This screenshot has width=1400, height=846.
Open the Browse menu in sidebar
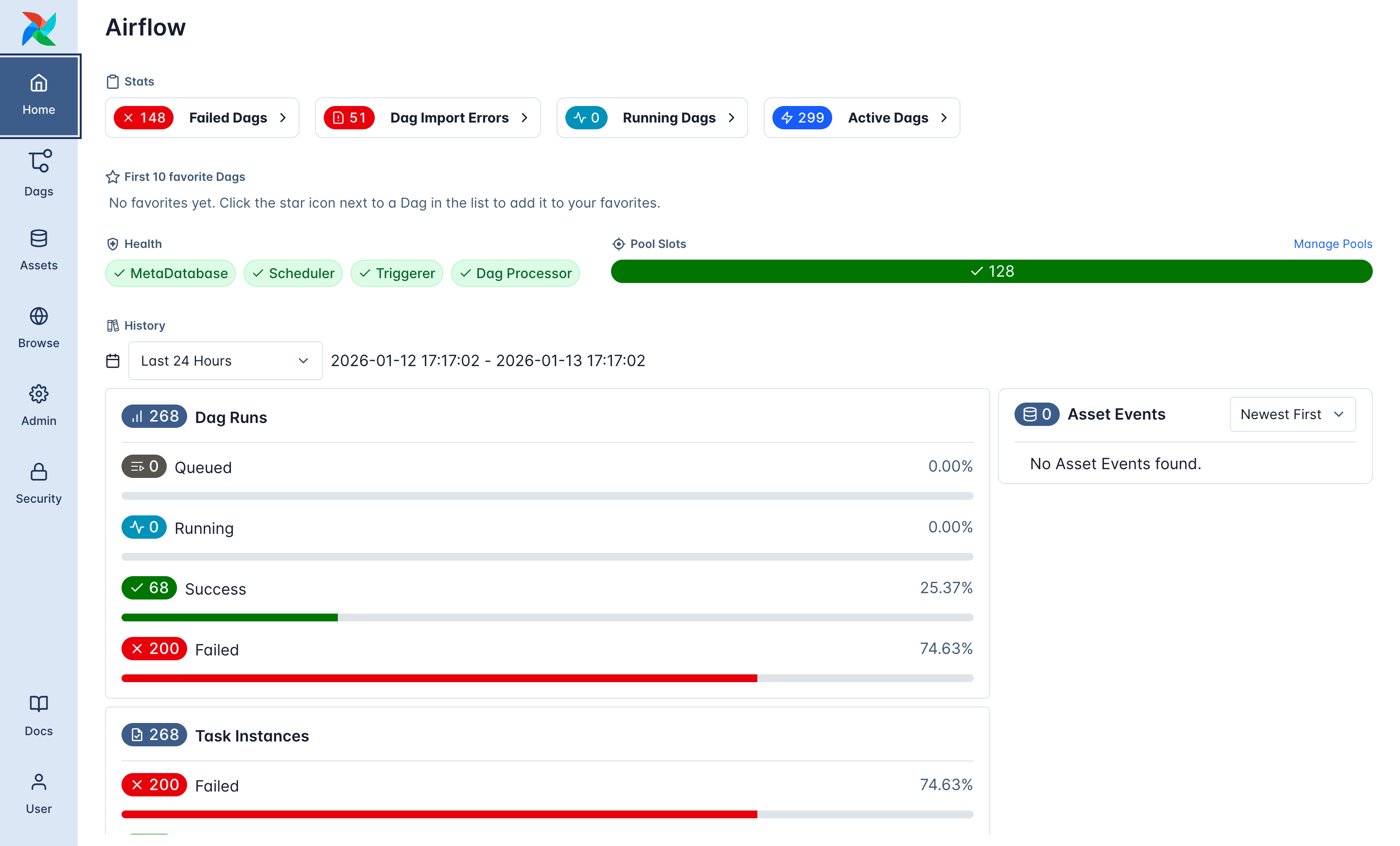coord(38,327)
